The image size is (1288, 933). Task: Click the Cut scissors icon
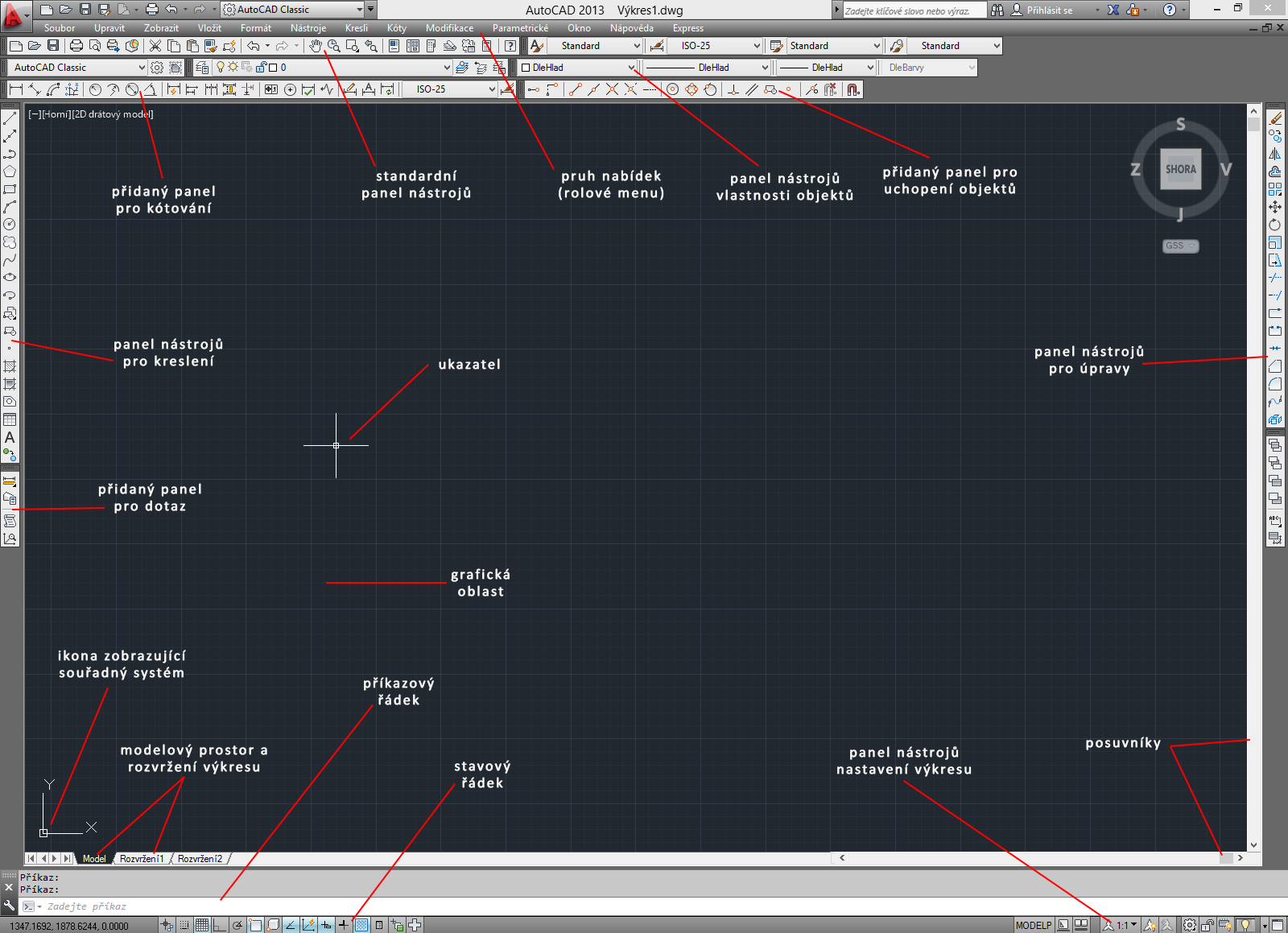[x=155, y=46]
